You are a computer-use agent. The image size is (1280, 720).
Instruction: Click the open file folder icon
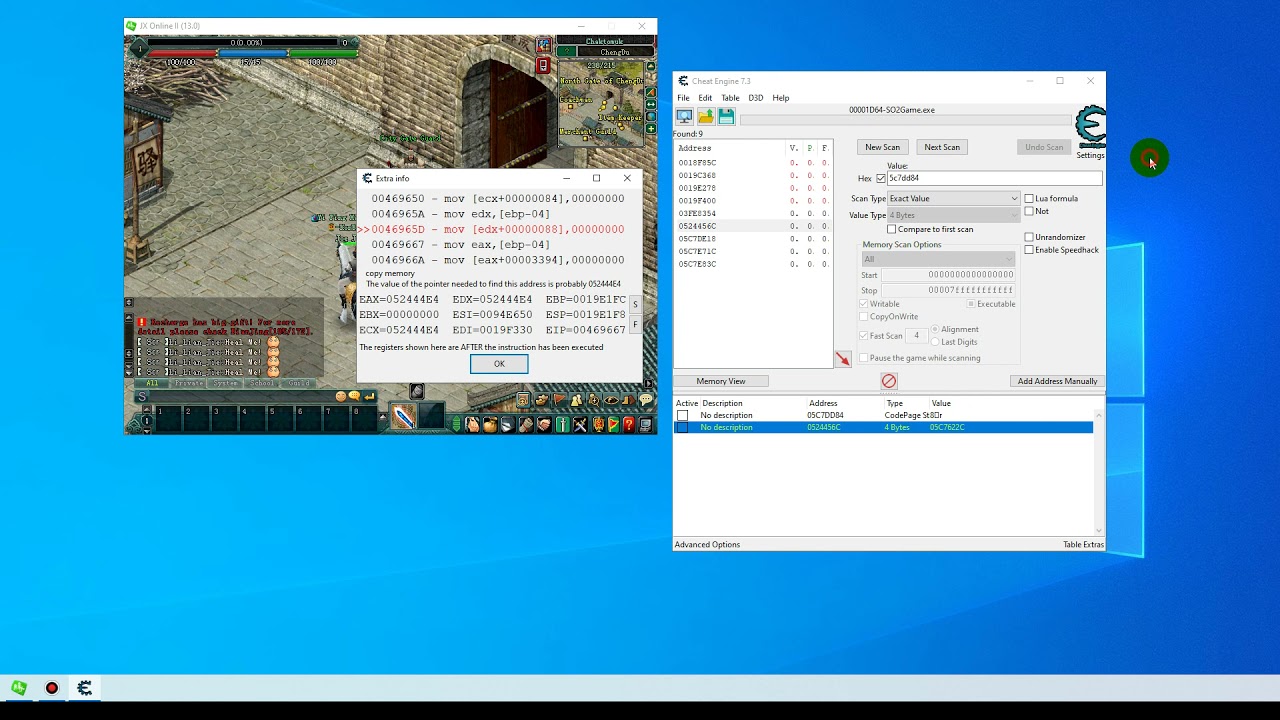(x=705, y=117)
